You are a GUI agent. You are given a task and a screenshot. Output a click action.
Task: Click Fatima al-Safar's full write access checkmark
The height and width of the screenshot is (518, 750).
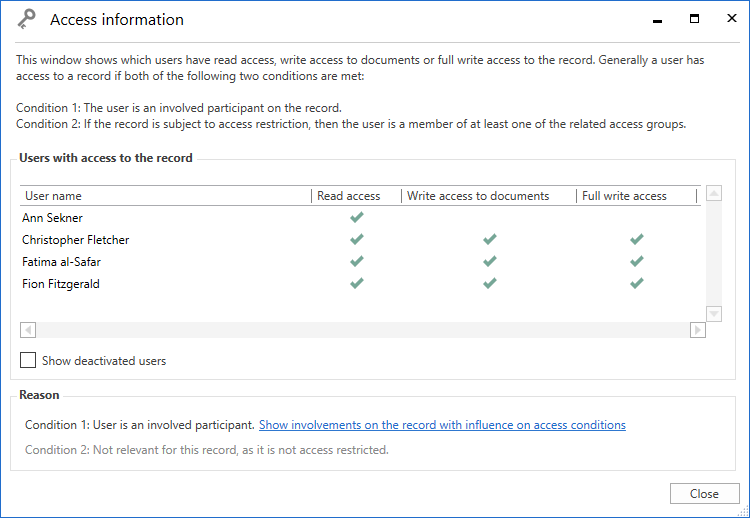pyautogui.click(x=636, y=261)
